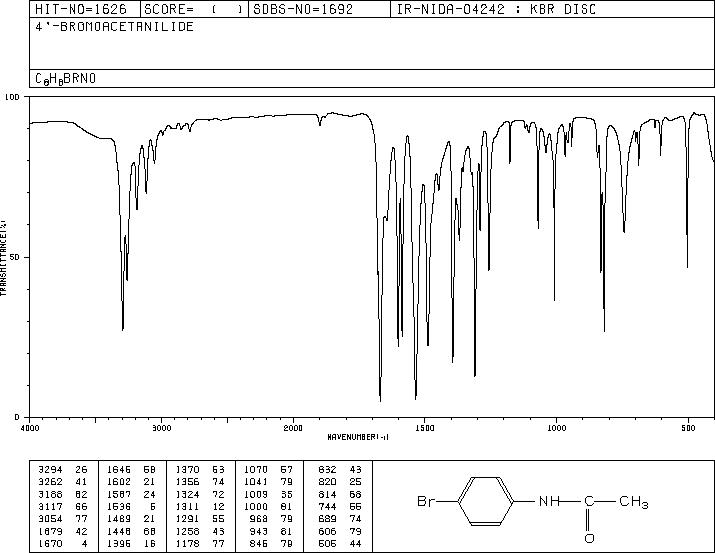Viewport: 715px width, 553px height.
Task: Click the 1000 x-axis tick label
Action: coord(556,428)
